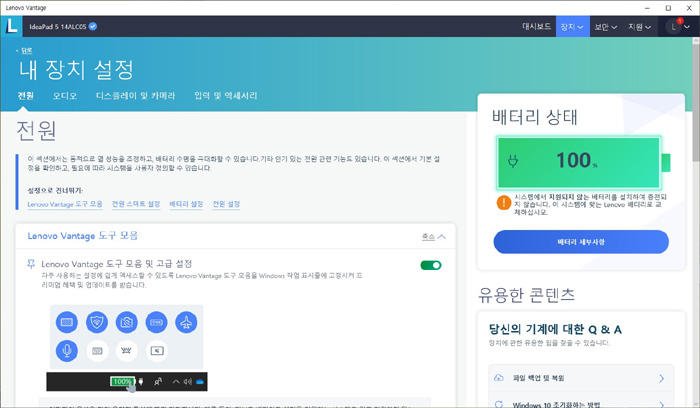This screenshot has height=408, width=700.
Task: Click the 유용한 콘텐츠 heading
Action: [526, 295]
